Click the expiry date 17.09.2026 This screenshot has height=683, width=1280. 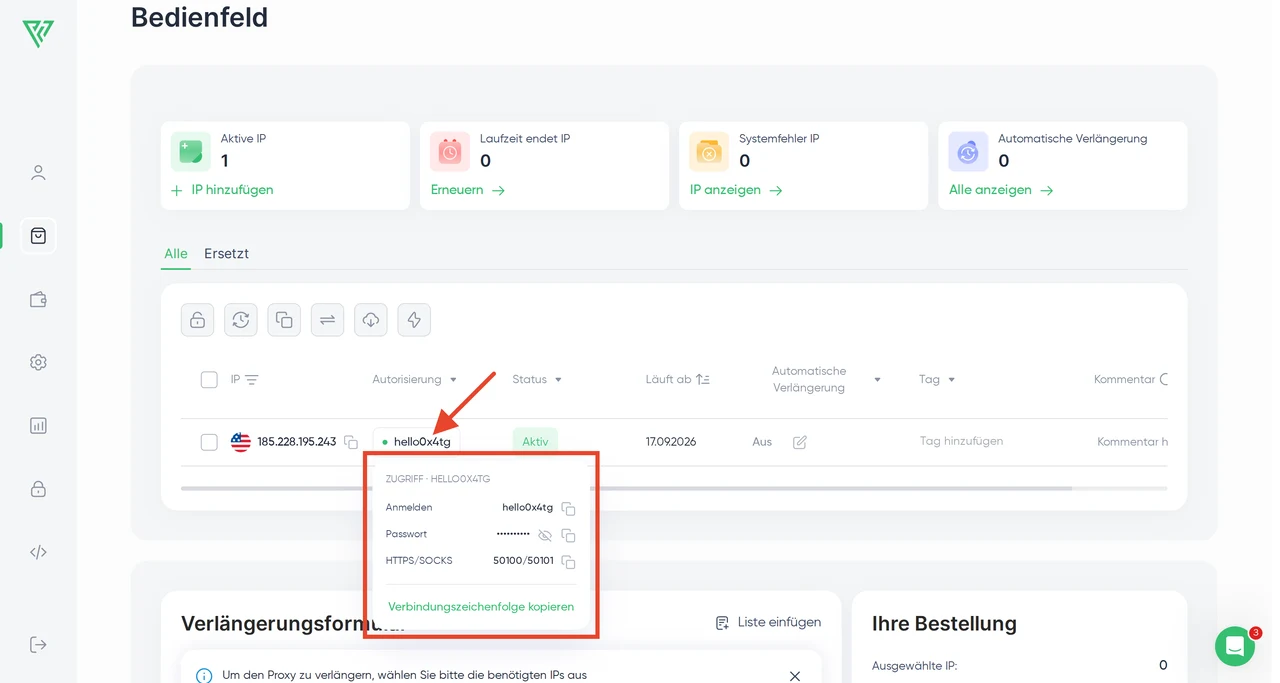671,441
